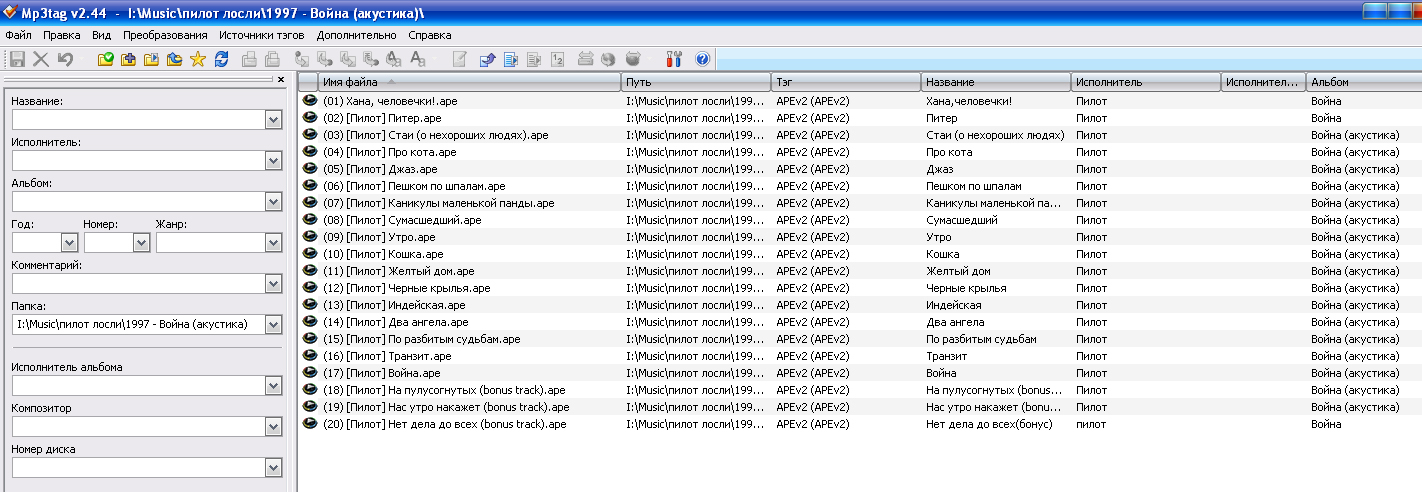
Task: Click the blue Refresh arrows icon
Action: pos(221,59)
